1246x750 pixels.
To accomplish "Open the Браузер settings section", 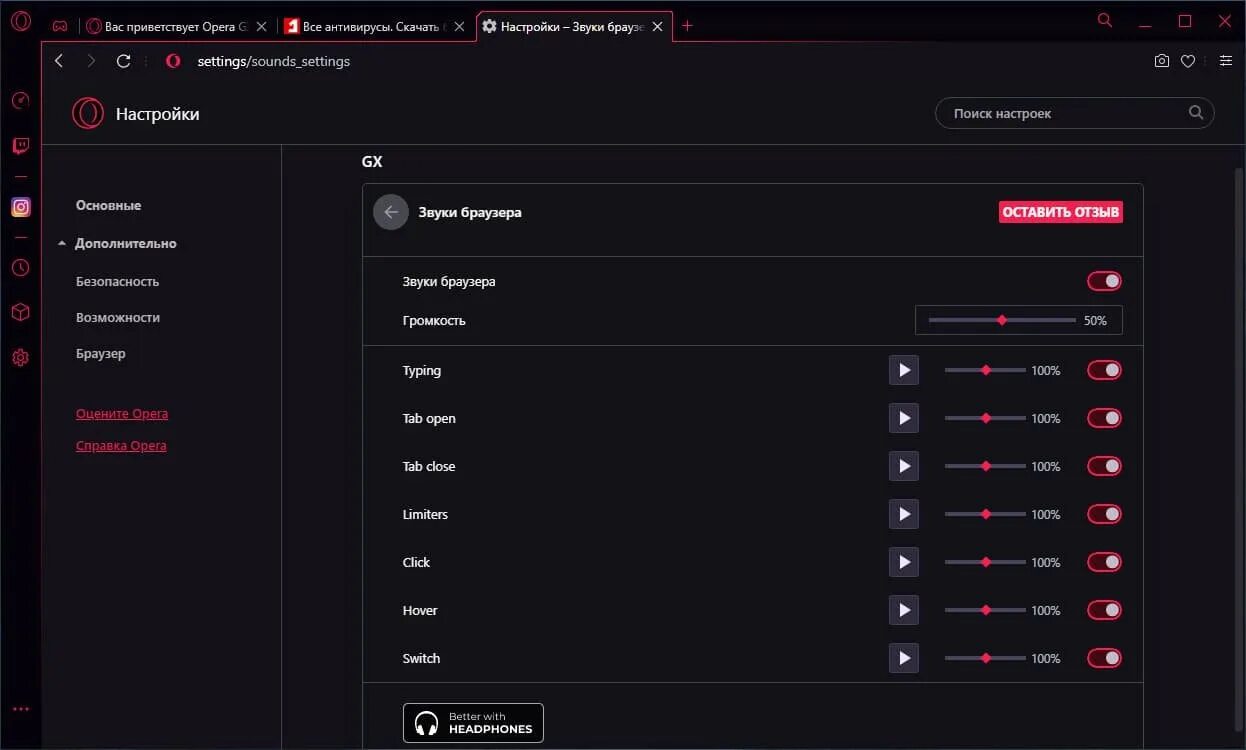I will [101, 353].
